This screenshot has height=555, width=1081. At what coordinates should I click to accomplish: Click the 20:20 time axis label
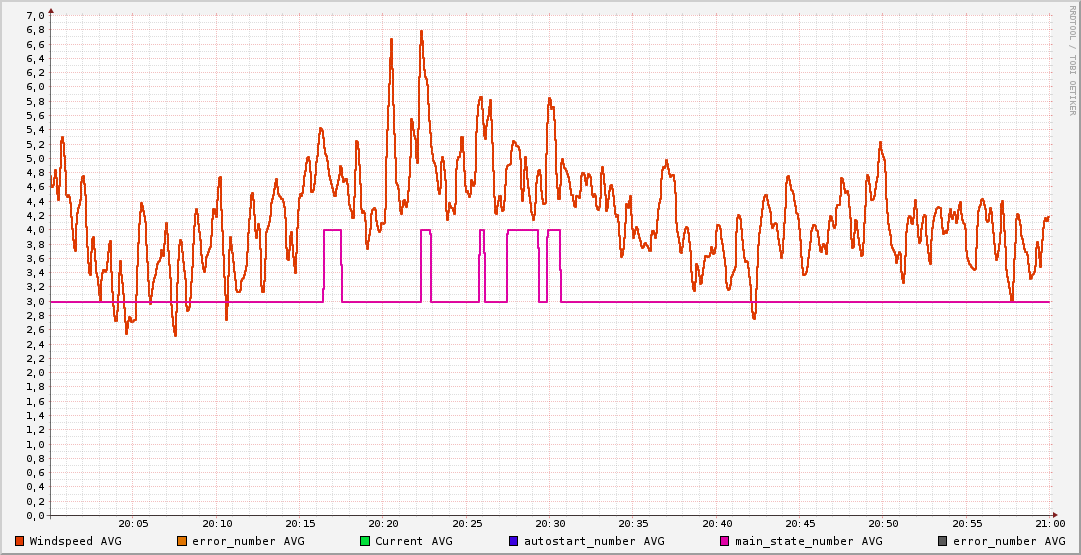click(x=383, y=524)
